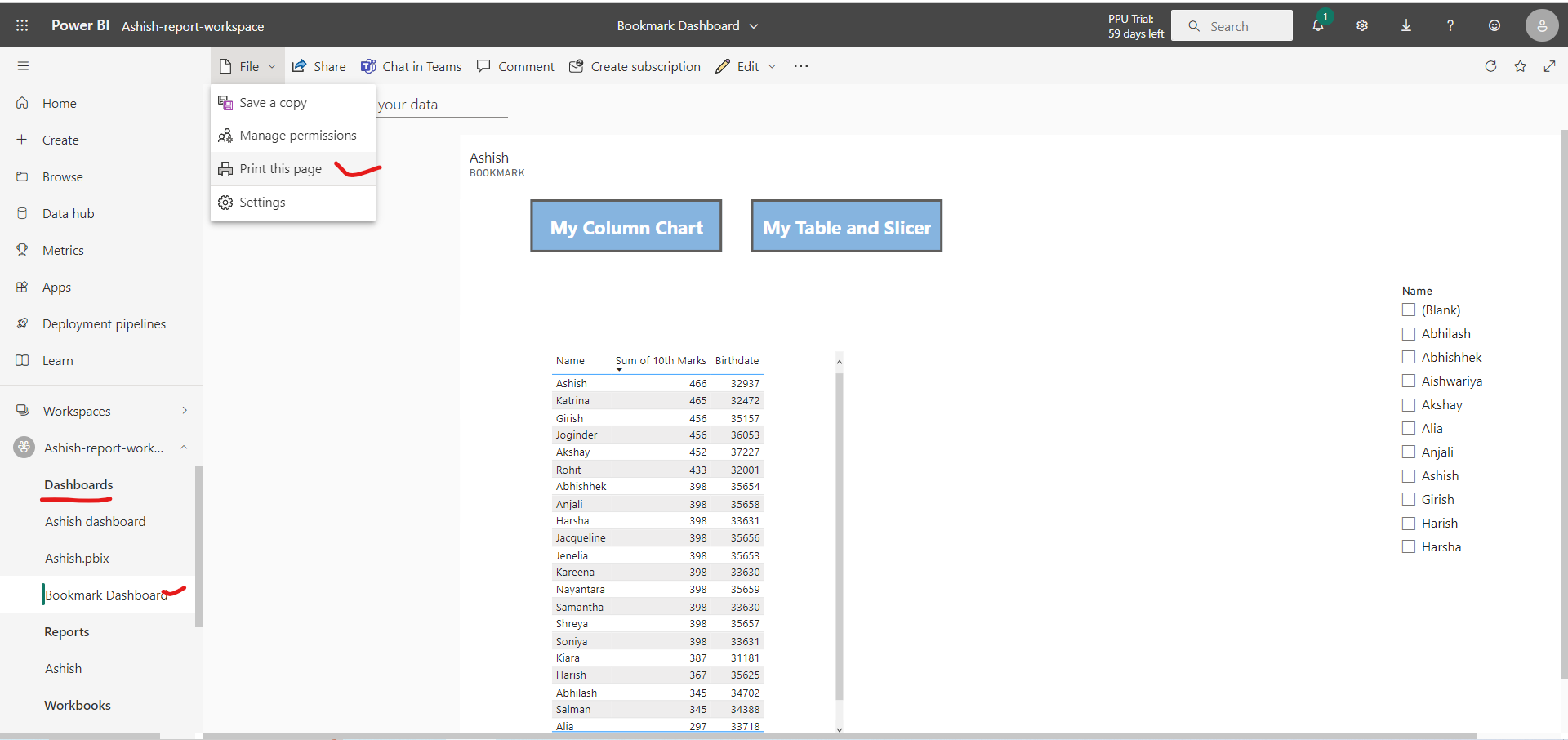Screen dimensions: 1568x740
Task: Open the Comment panel icon
Action: pos(485,66)
